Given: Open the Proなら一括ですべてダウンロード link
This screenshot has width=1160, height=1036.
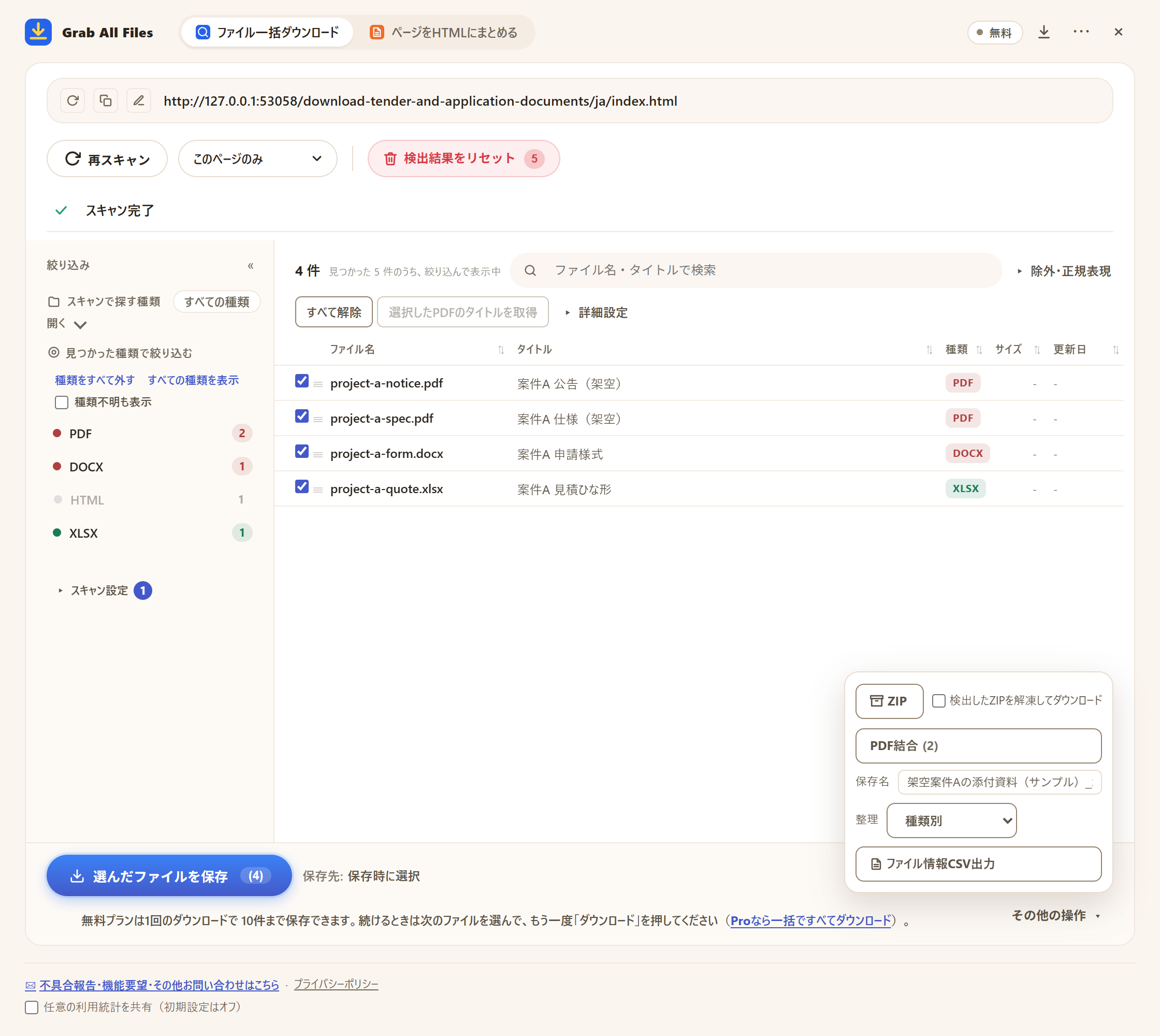Looking at the screenshot, I should click(811, 920).
